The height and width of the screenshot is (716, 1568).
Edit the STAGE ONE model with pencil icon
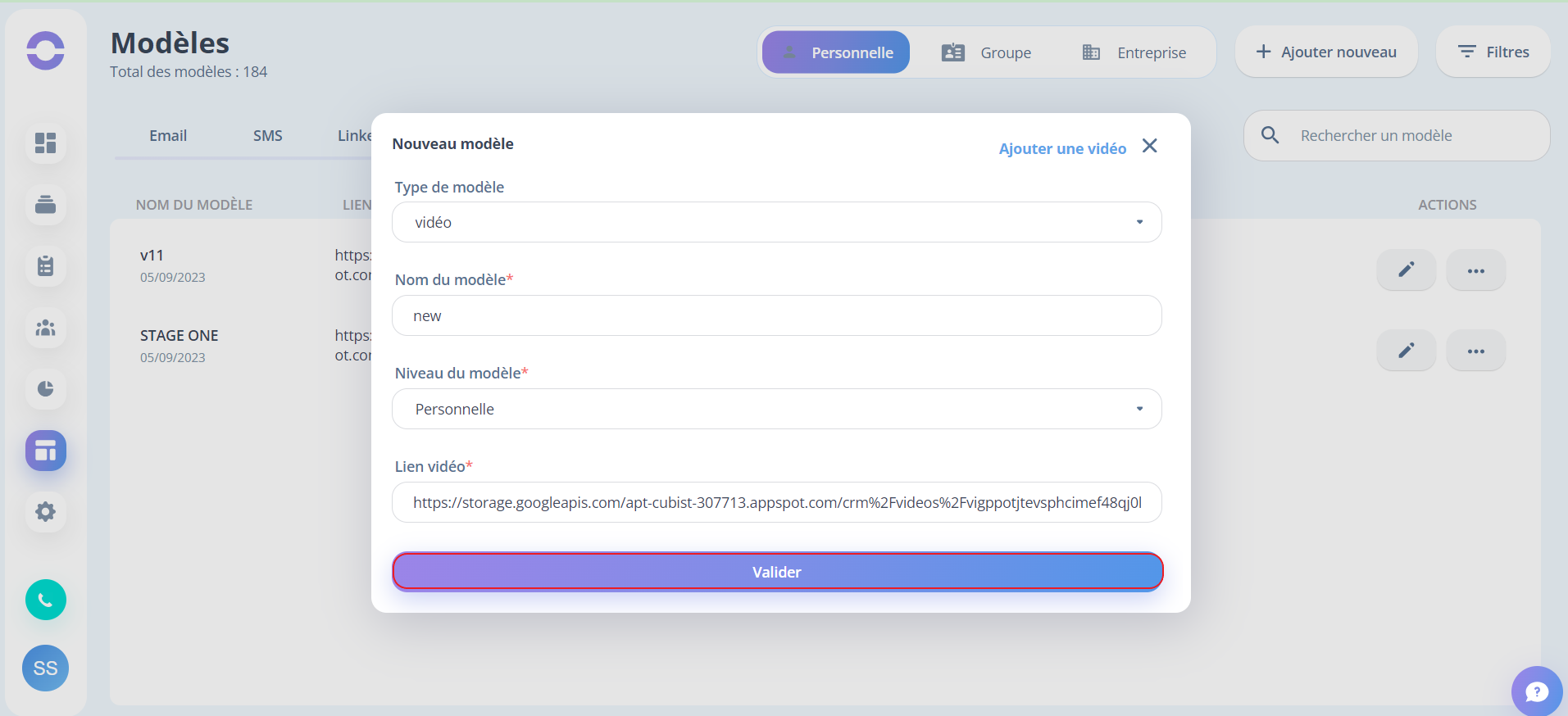pyautogui.click(x=1407, y=351)
